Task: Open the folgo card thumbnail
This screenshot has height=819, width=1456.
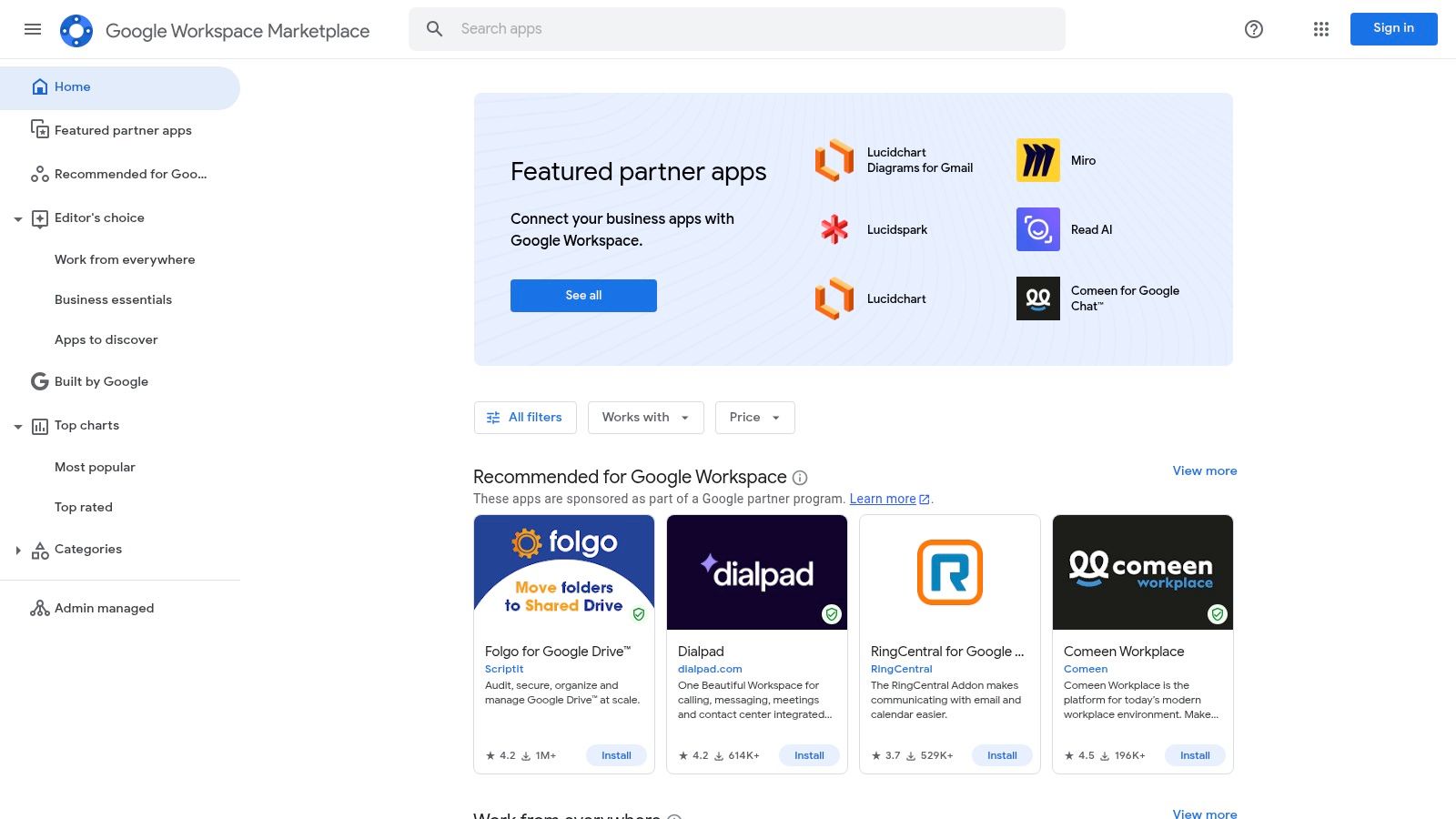Action: [x=564, y=572]
